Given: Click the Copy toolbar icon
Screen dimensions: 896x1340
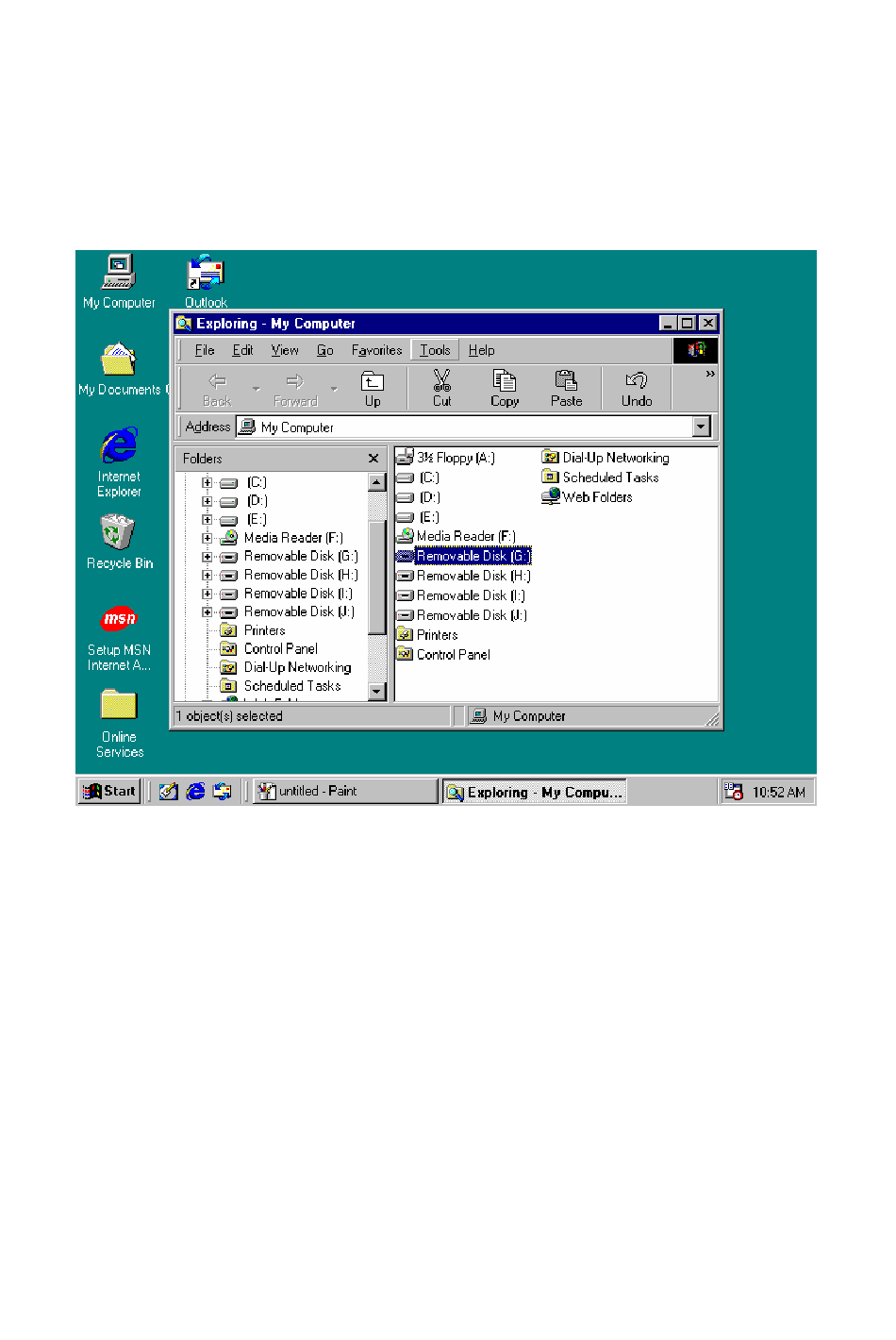Looking at the screenshot, I should point(505,388).
